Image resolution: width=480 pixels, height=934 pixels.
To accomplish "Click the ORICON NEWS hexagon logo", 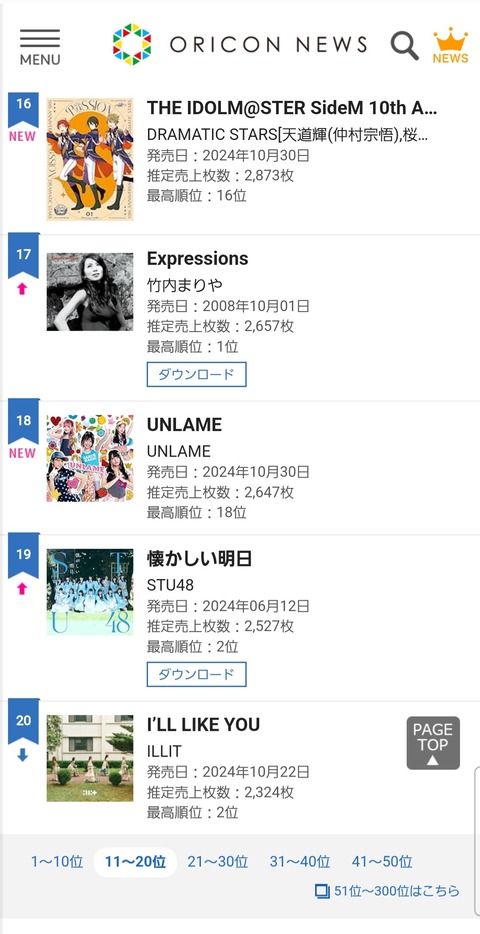I will (x=132, y=44).
